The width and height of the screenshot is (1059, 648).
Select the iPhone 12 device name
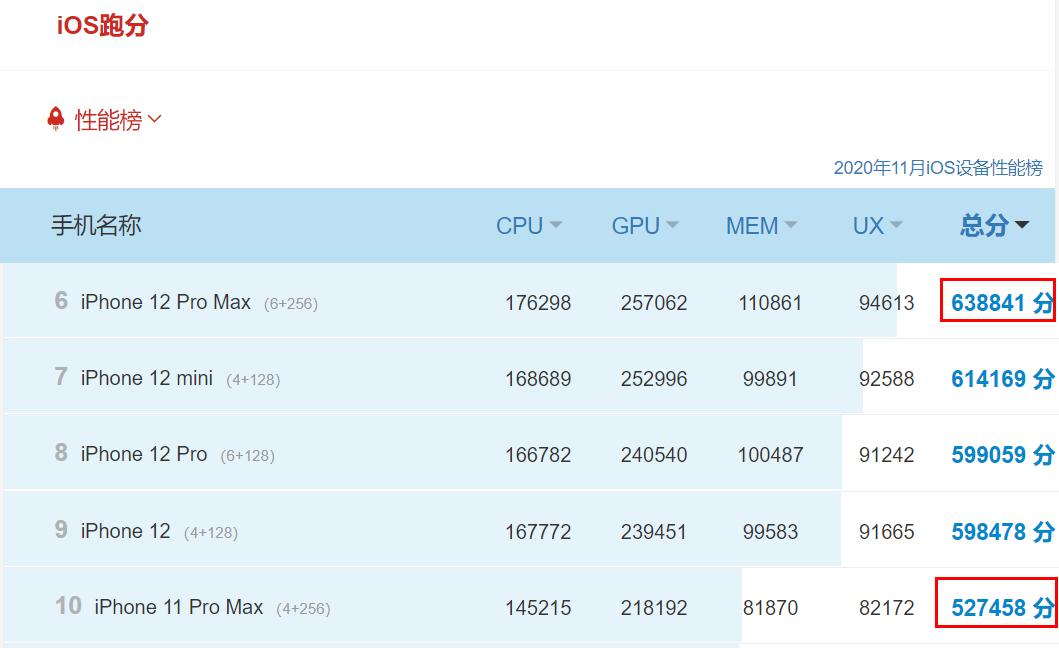(x=125, y=531)
